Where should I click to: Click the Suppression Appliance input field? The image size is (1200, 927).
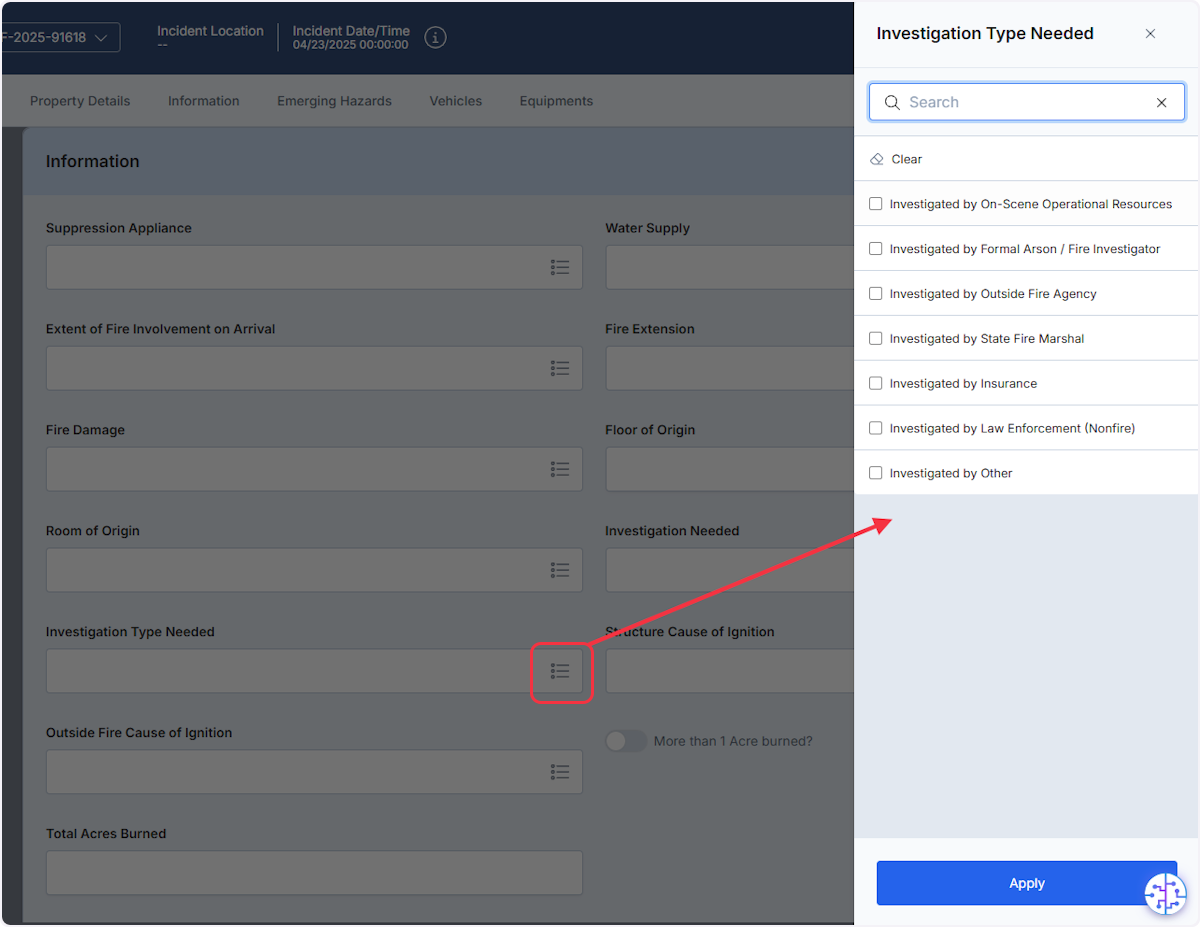[314, 267]
